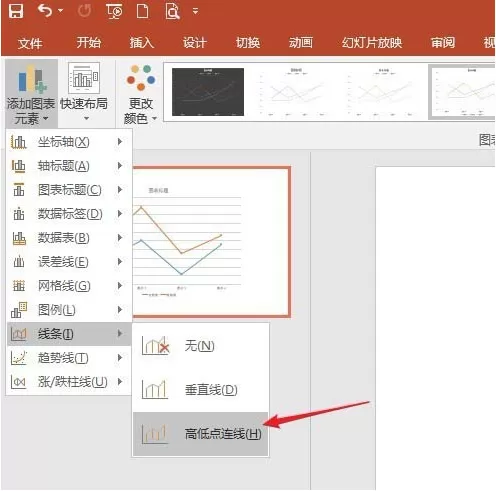Expand the Undo history dropdown arrow

pos(60,11)
